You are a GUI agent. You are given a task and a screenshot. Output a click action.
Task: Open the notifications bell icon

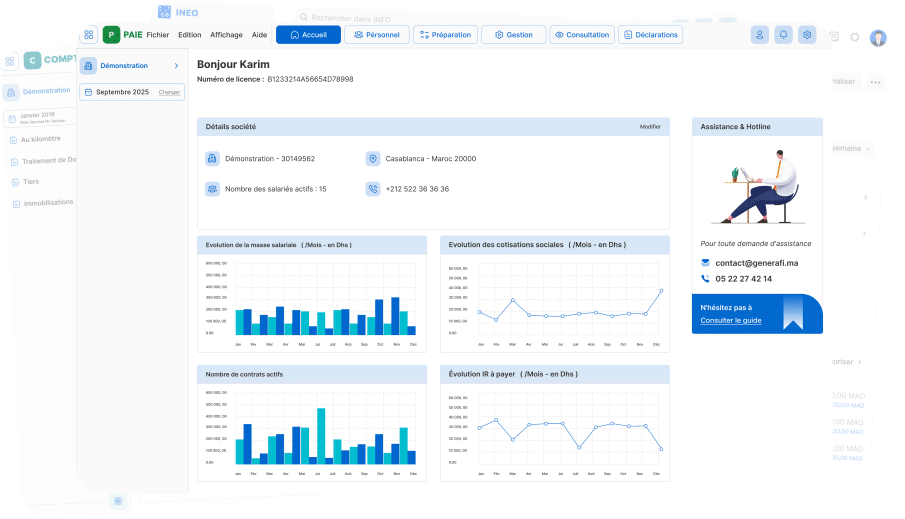[x=783, y=35]
